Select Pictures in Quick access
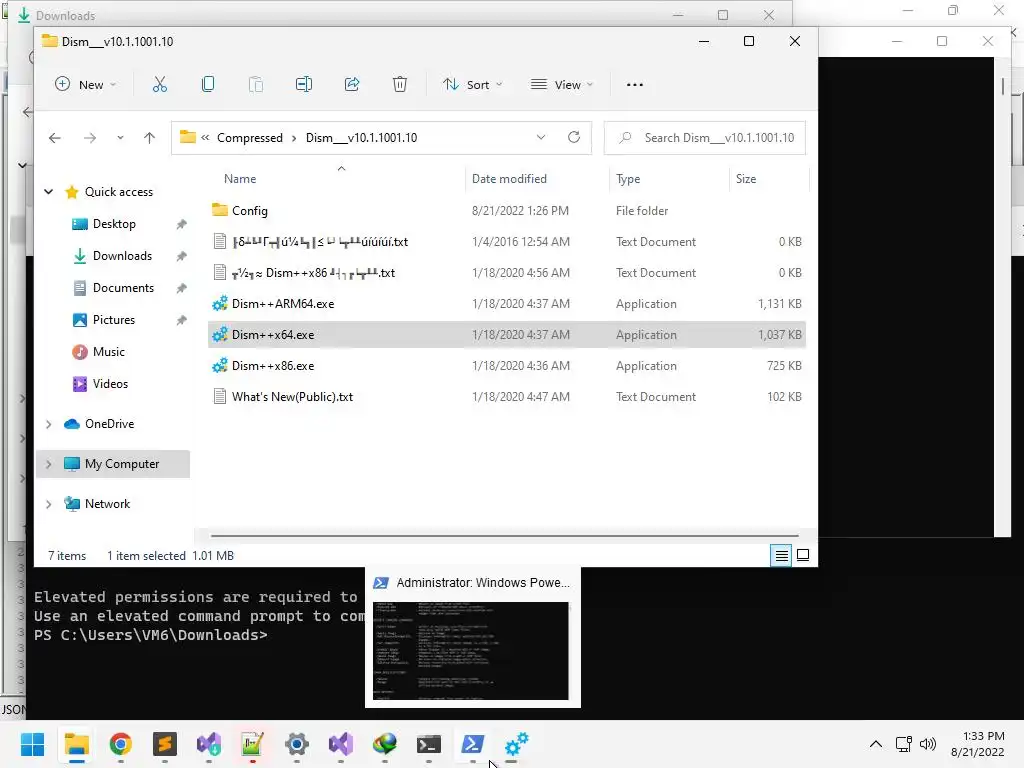This screenshot has width=1024, height=768. pyautogui.click(x=113, y=320)
